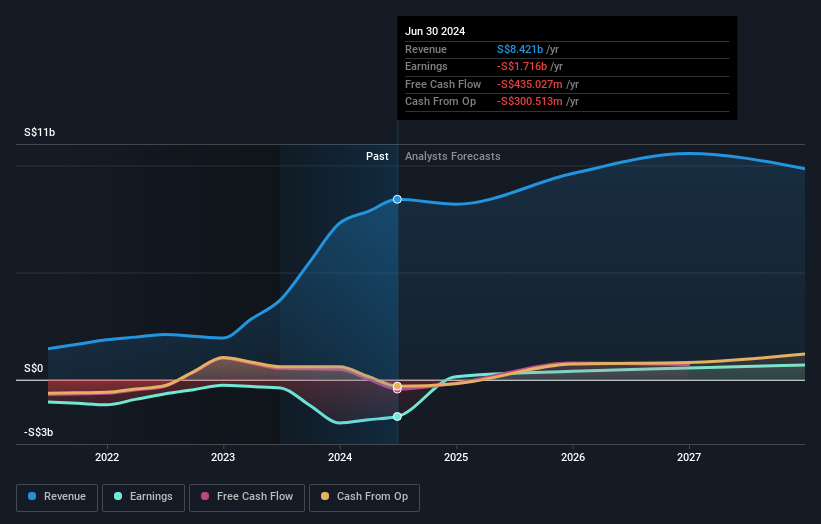Click the Earnings data point marker on teal line
Viewport: 821px width, 524px height.
click(x=397, y=417)
